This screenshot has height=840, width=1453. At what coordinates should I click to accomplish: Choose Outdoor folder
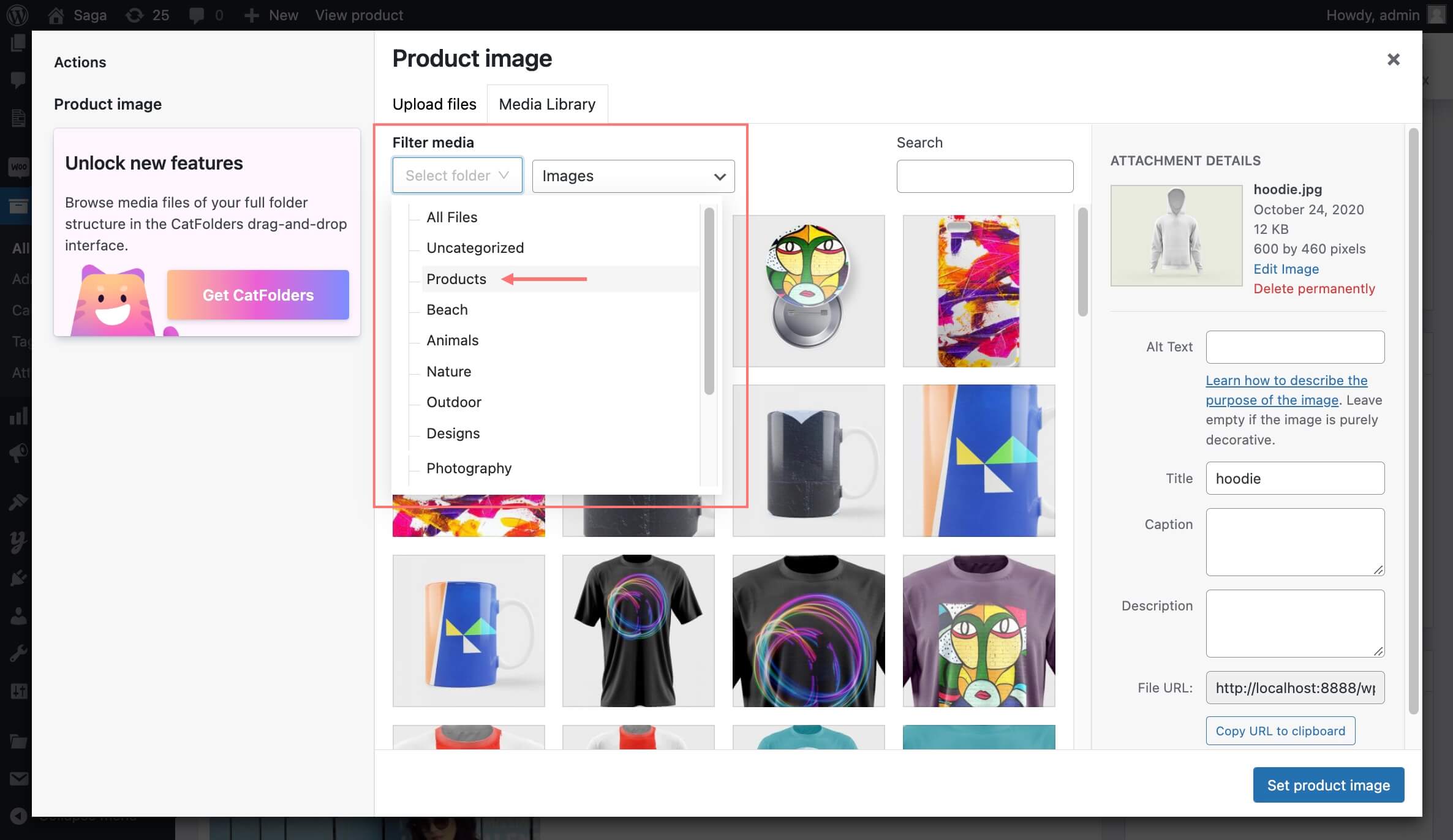(x=453, y=402)
